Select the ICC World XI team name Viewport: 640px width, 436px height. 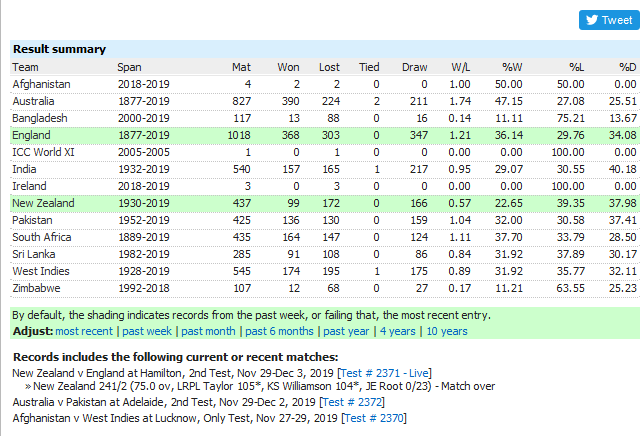point(43,152)
